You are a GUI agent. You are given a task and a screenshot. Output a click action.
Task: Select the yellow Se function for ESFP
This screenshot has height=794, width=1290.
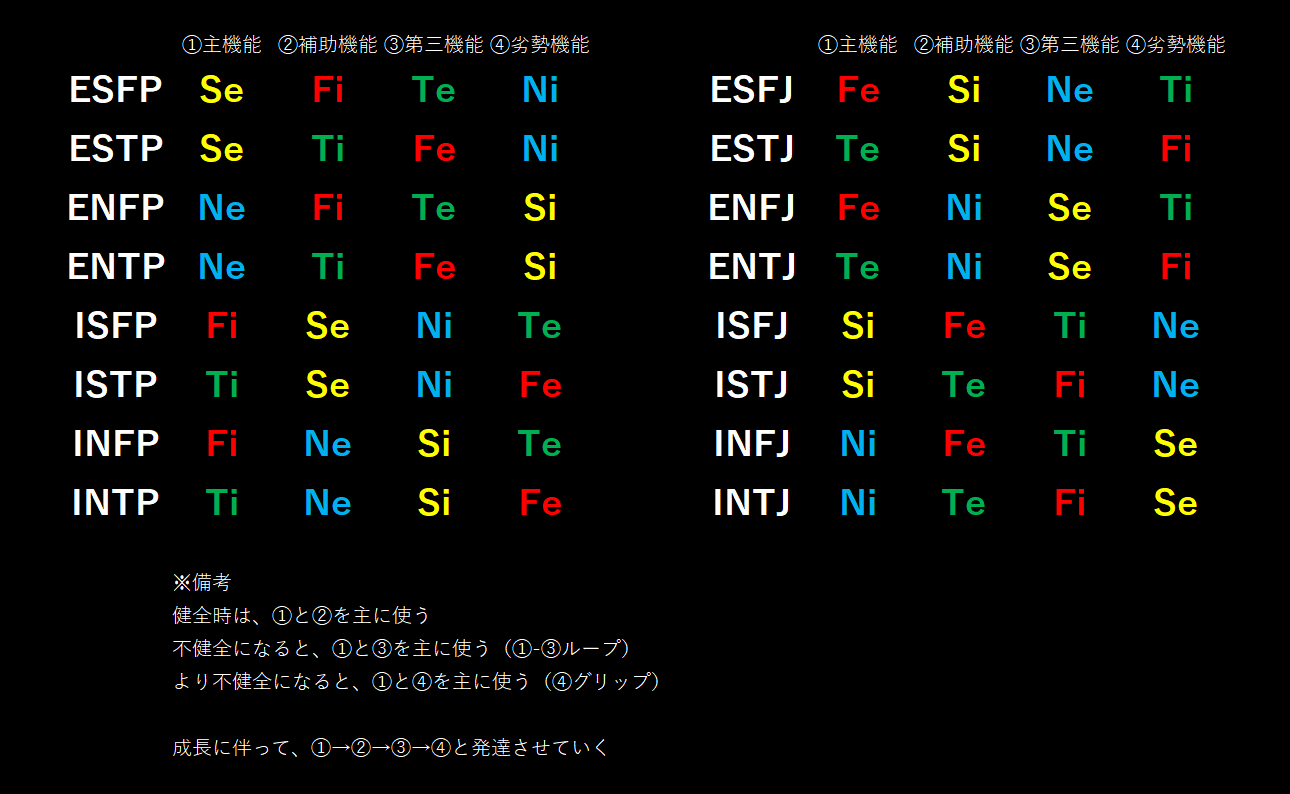(222, 90)
